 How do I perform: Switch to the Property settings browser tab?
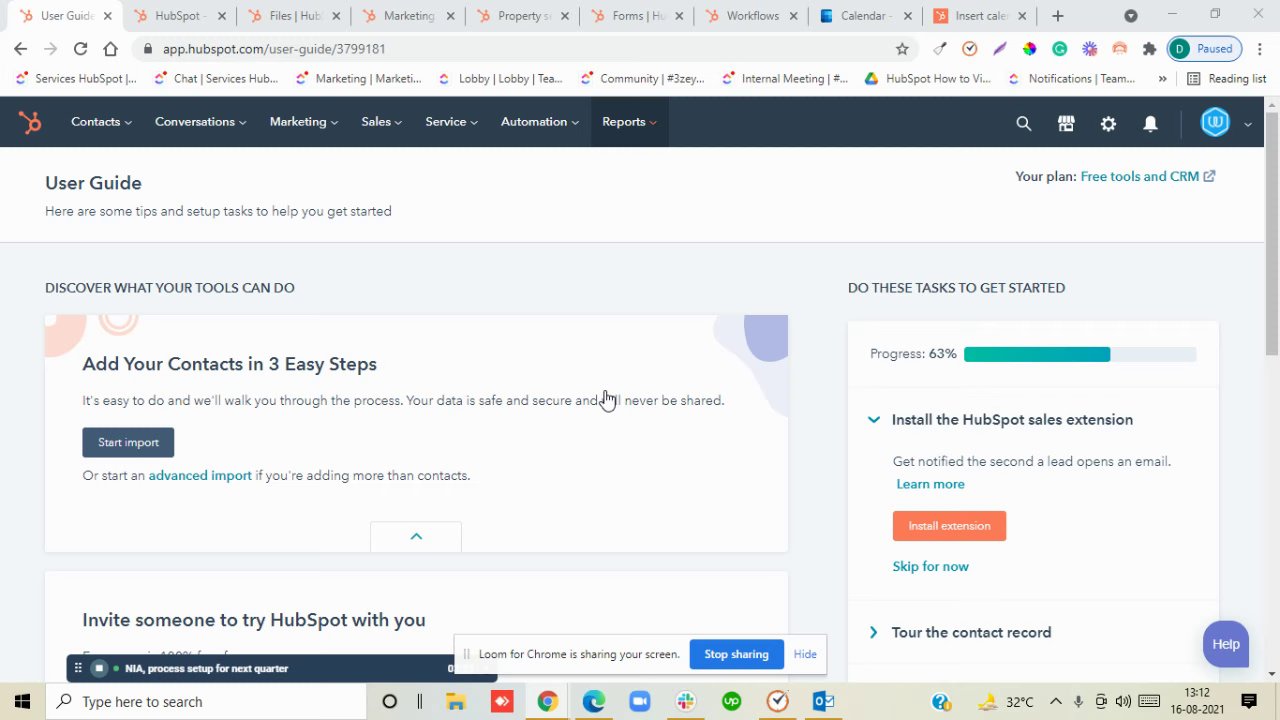(x=523, y=15)
